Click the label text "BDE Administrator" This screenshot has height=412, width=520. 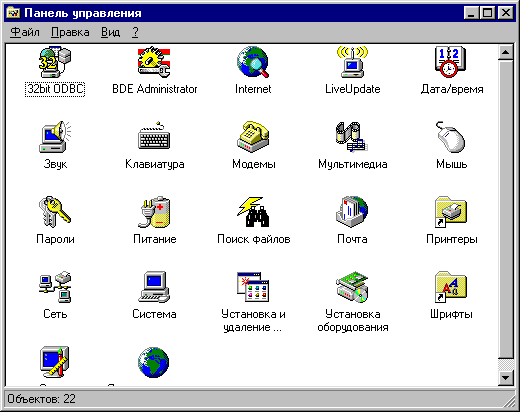(x=155, y=89)
